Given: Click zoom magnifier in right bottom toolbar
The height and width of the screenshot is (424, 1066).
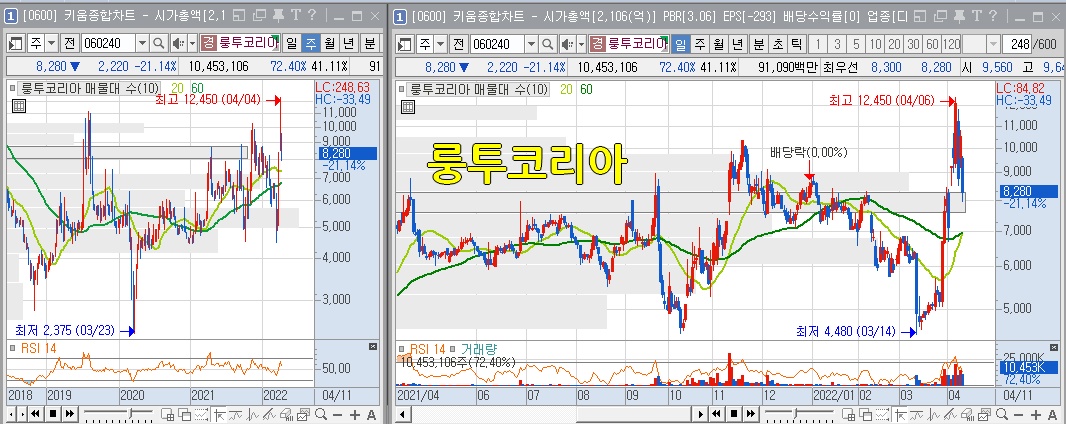Looking at the screenshot, I should coord(1002,414).
